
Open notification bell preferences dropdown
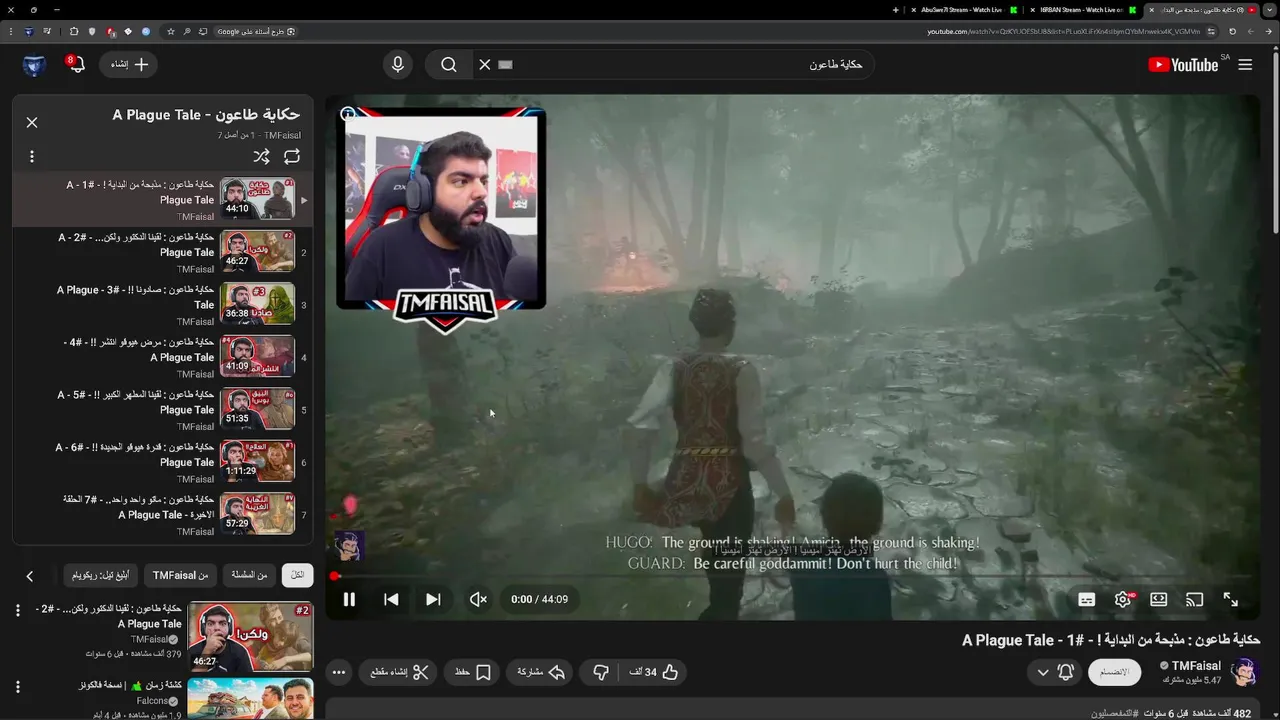point(1055,672)
